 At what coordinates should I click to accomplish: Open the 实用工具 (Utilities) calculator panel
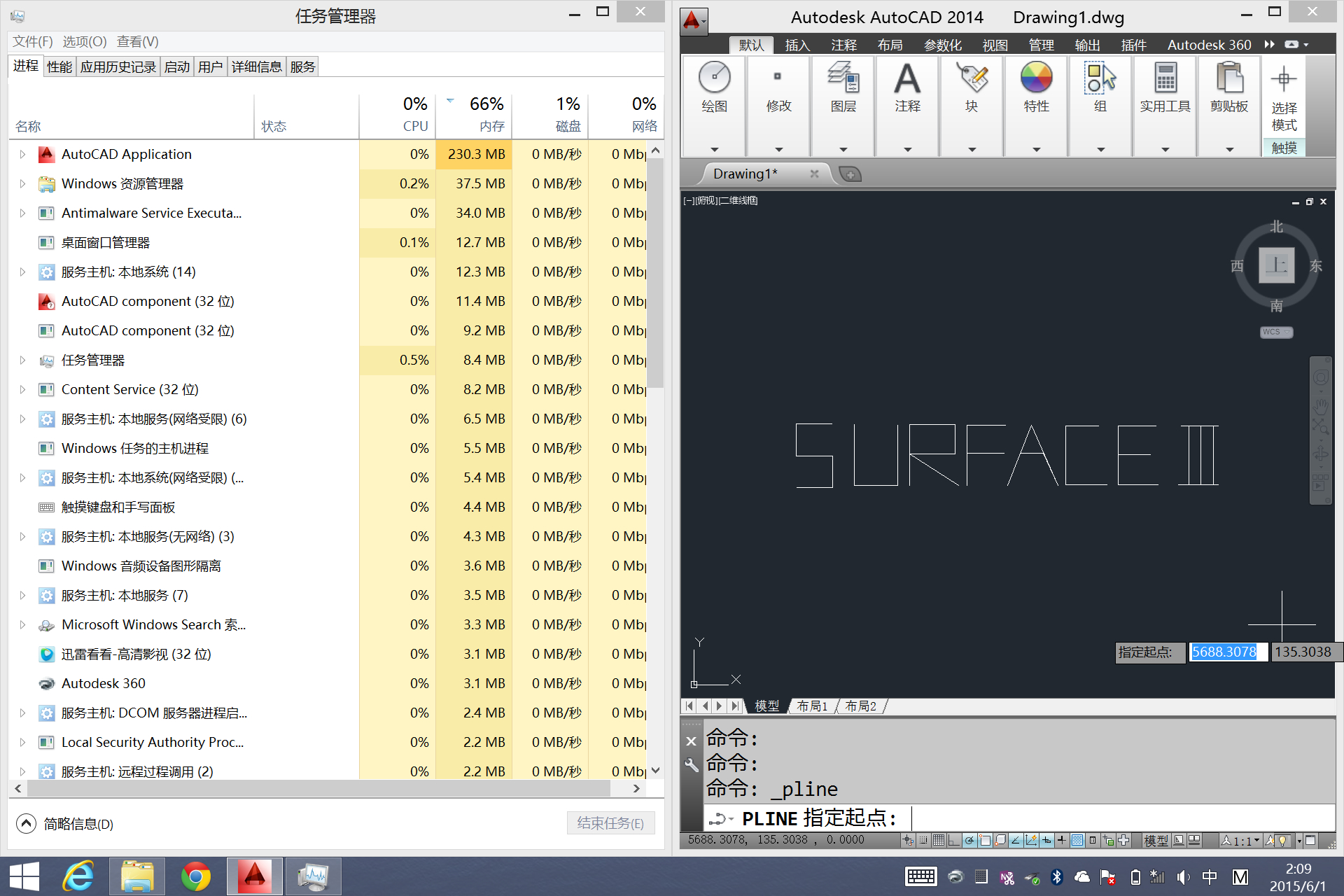click(x=1165, y=106)
